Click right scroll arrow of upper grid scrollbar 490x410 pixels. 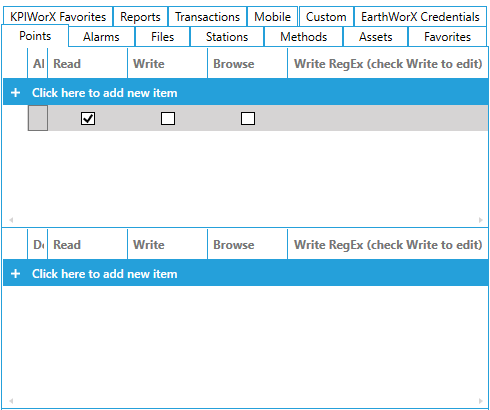click(480, 220)
